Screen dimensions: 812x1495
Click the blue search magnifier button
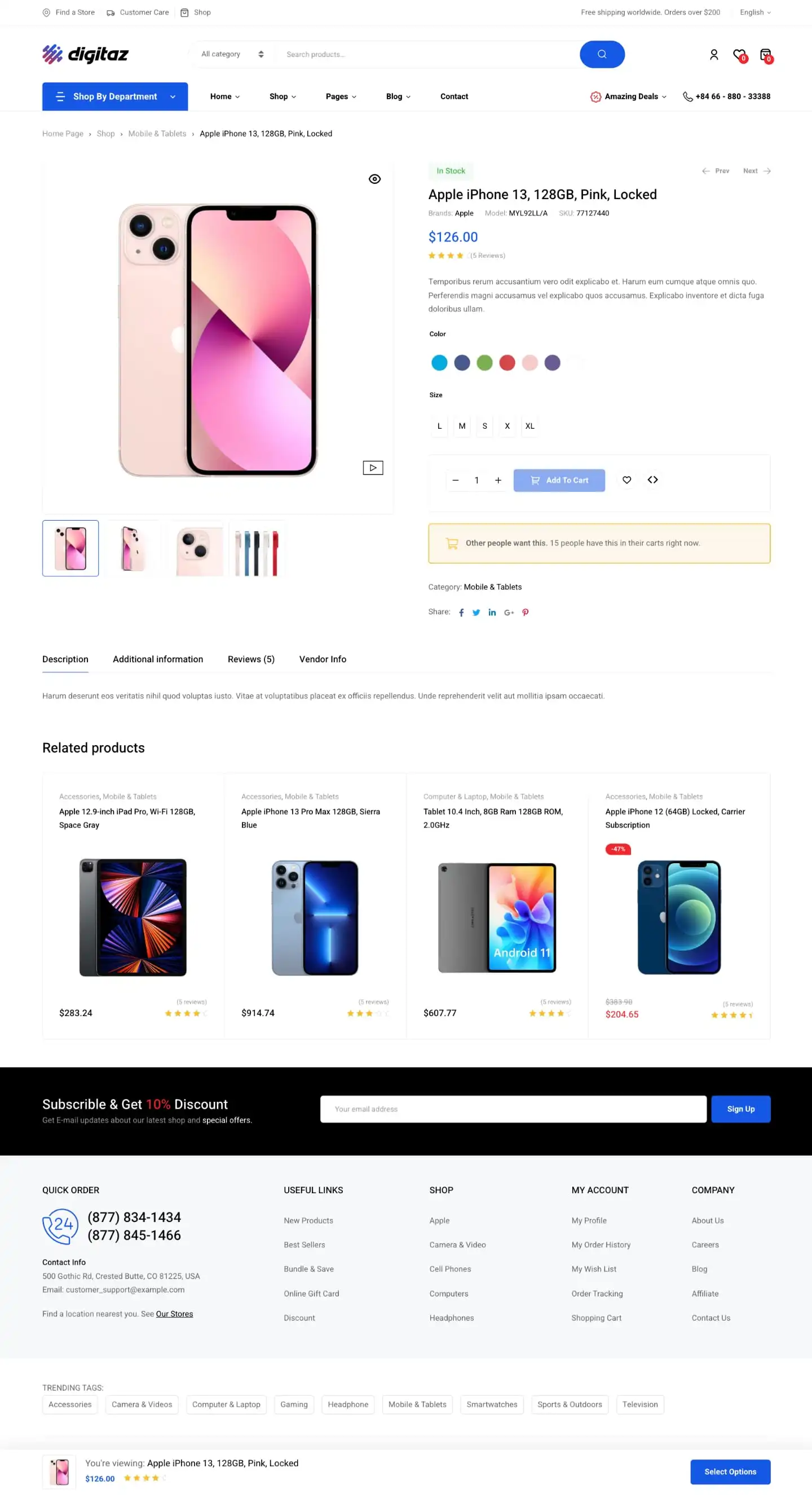(x=602, y=55)
